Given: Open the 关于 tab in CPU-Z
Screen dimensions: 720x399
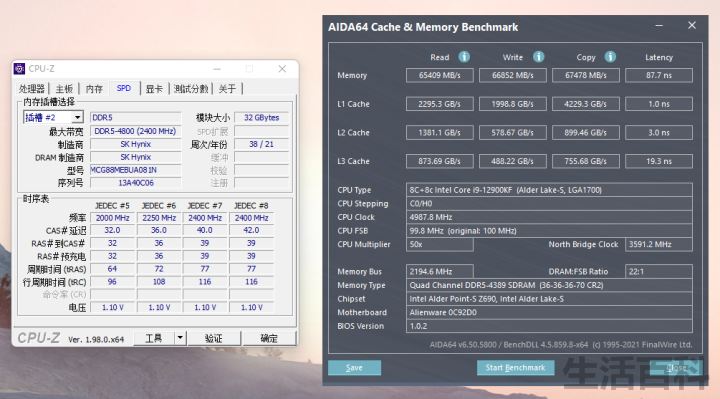Looking at the screenshot, I should pos(227,89).
